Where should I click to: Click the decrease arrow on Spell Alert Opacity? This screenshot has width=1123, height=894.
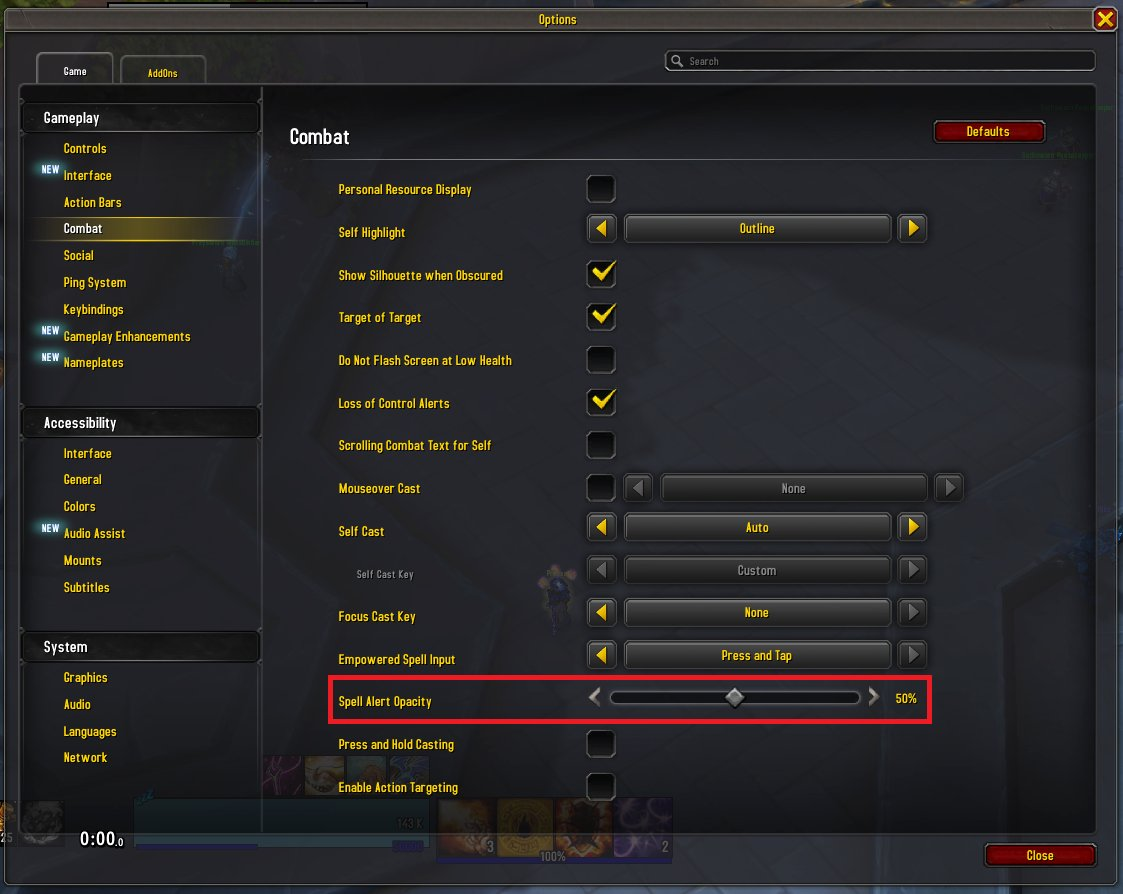[x=594, y=697]
